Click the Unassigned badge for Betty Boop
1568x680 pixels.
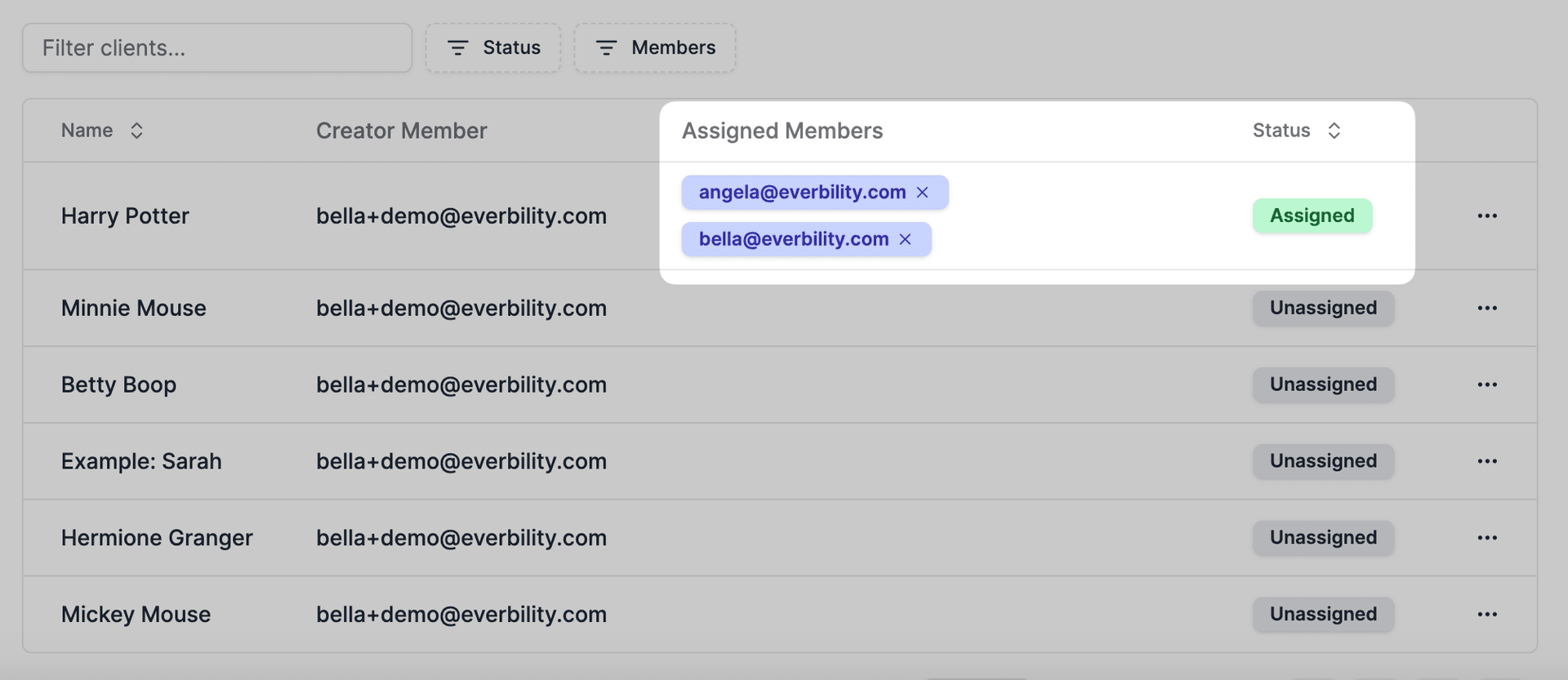pyautogui.click(x=1323, y=384)
